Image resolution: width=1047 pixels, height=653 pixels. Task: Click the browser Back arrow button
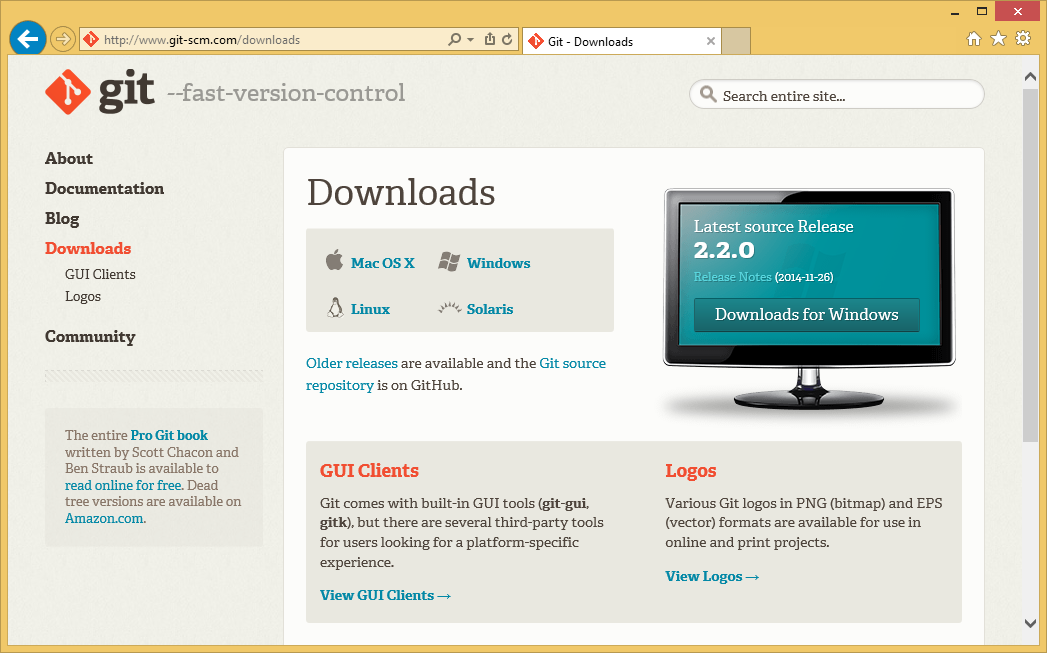point(27,39)
